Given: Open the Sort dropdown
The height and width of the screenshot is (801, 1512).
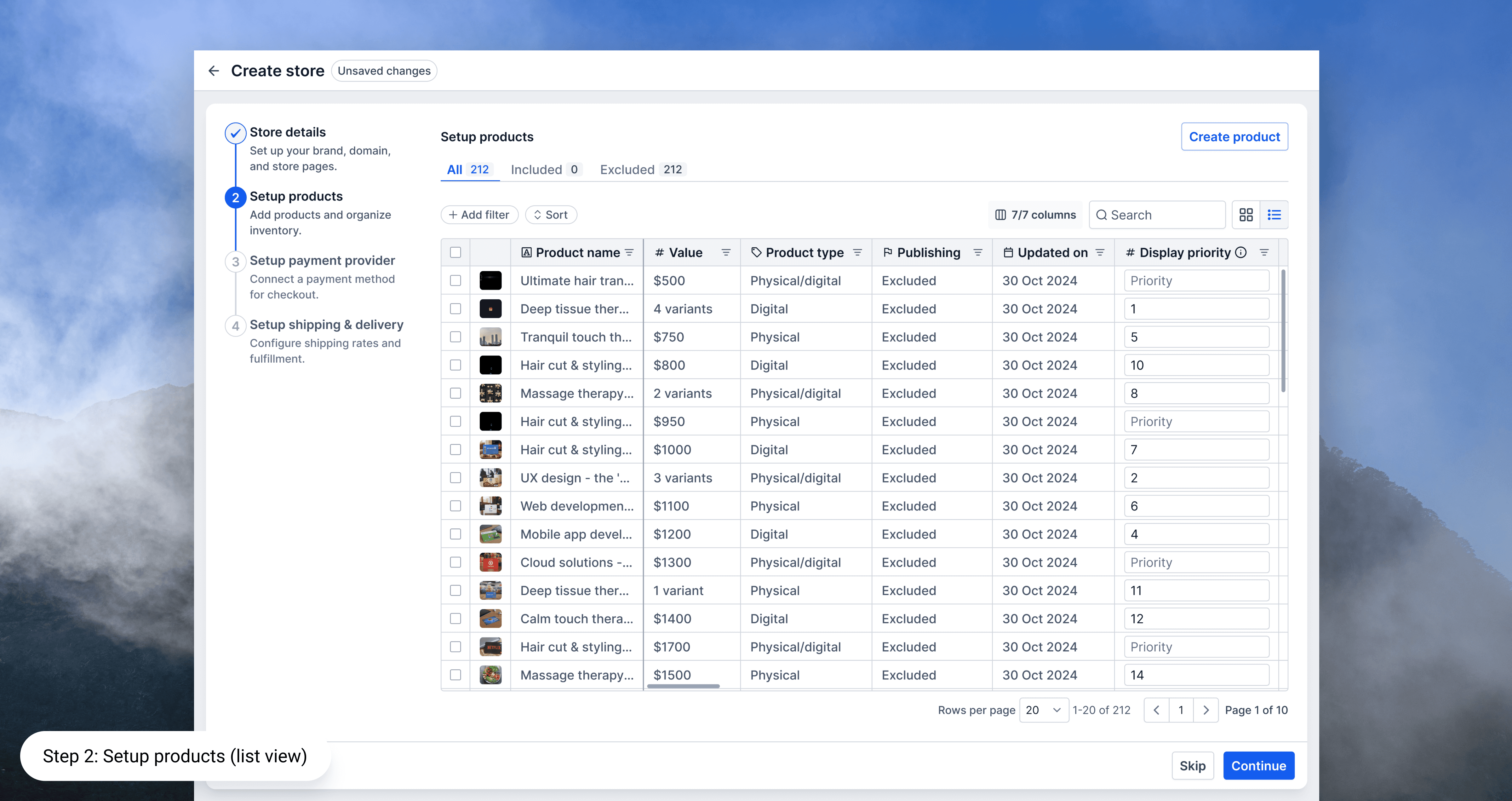Looking at the screenshot, I should click(x=551, y=215).
